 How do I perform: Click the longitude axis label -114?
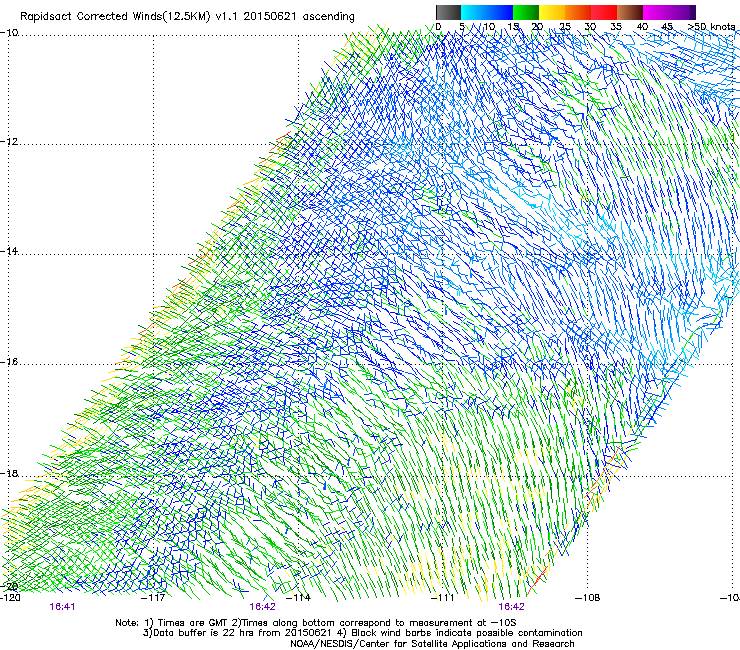(x=299, y=598)
